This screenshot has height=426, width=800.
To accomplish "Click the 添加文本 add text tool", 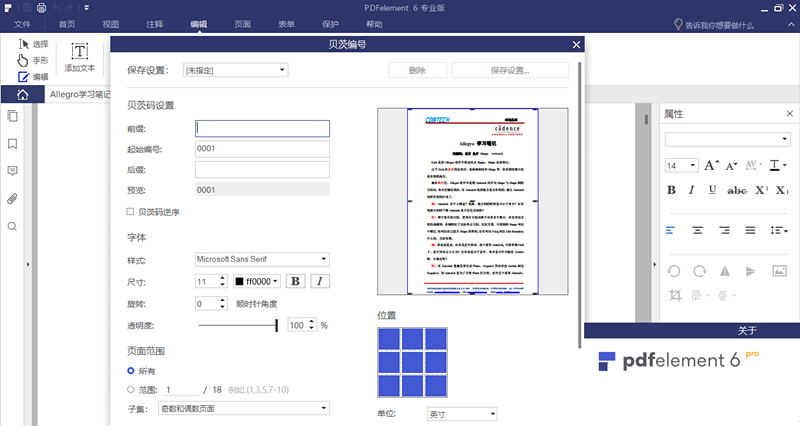I will point(80,57).
